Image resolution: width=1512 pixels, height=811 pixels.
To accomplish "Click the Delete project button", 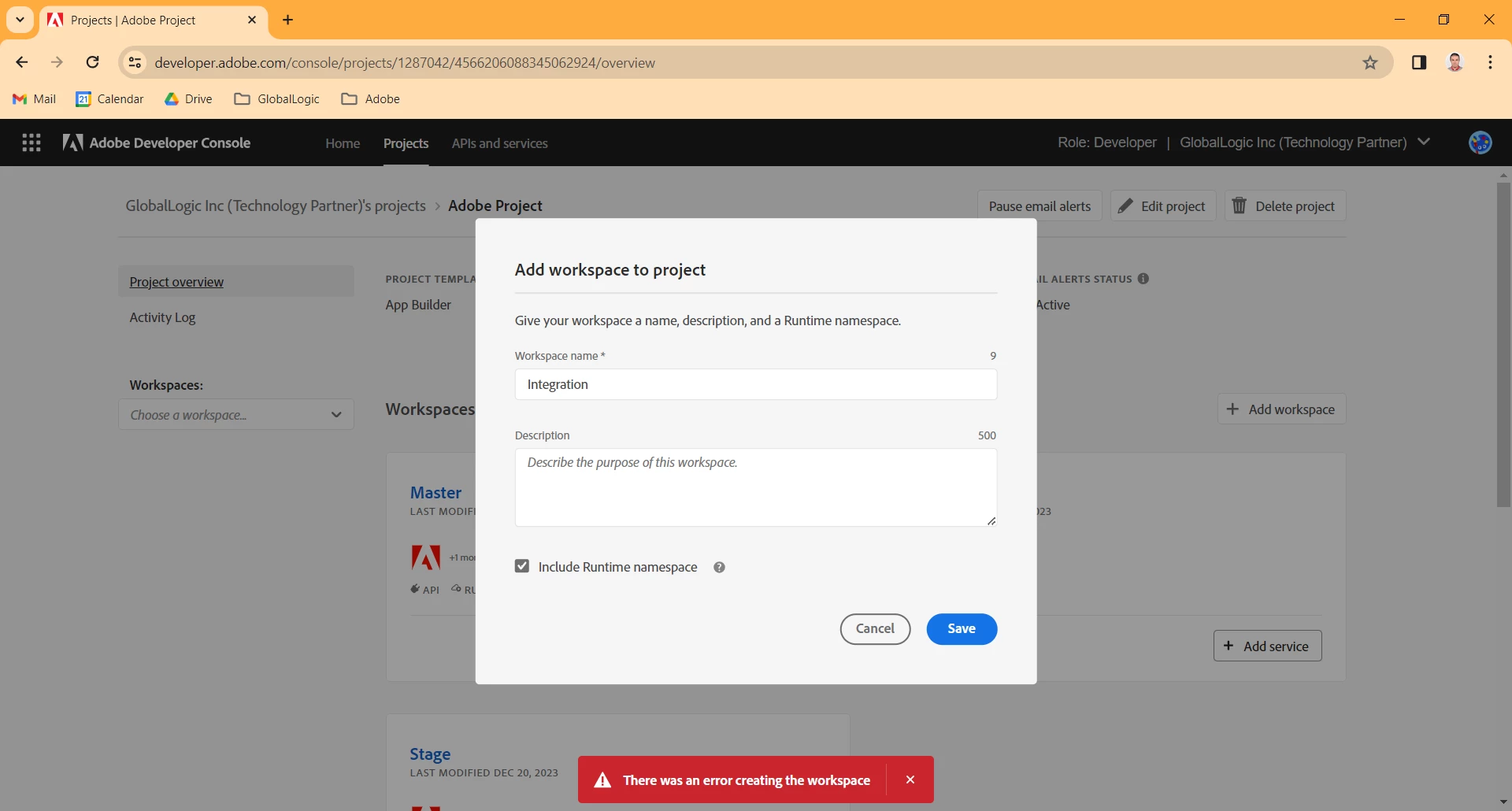I will click(x=1285, y=206).
